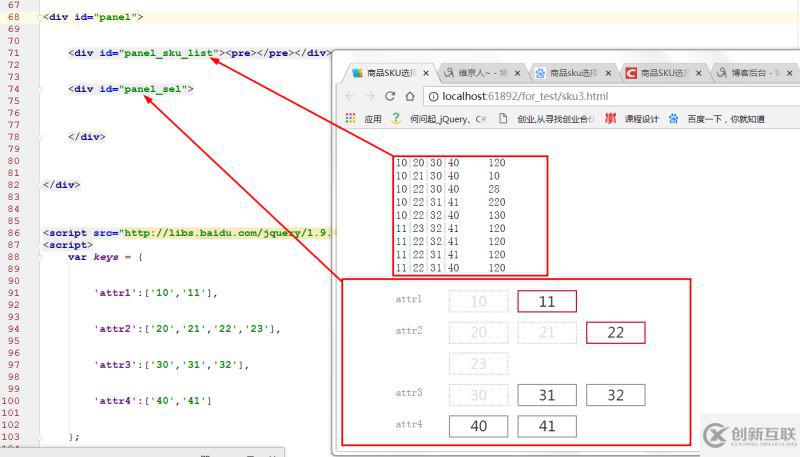Click disabled attr2 option 21

tap(547, 333)
